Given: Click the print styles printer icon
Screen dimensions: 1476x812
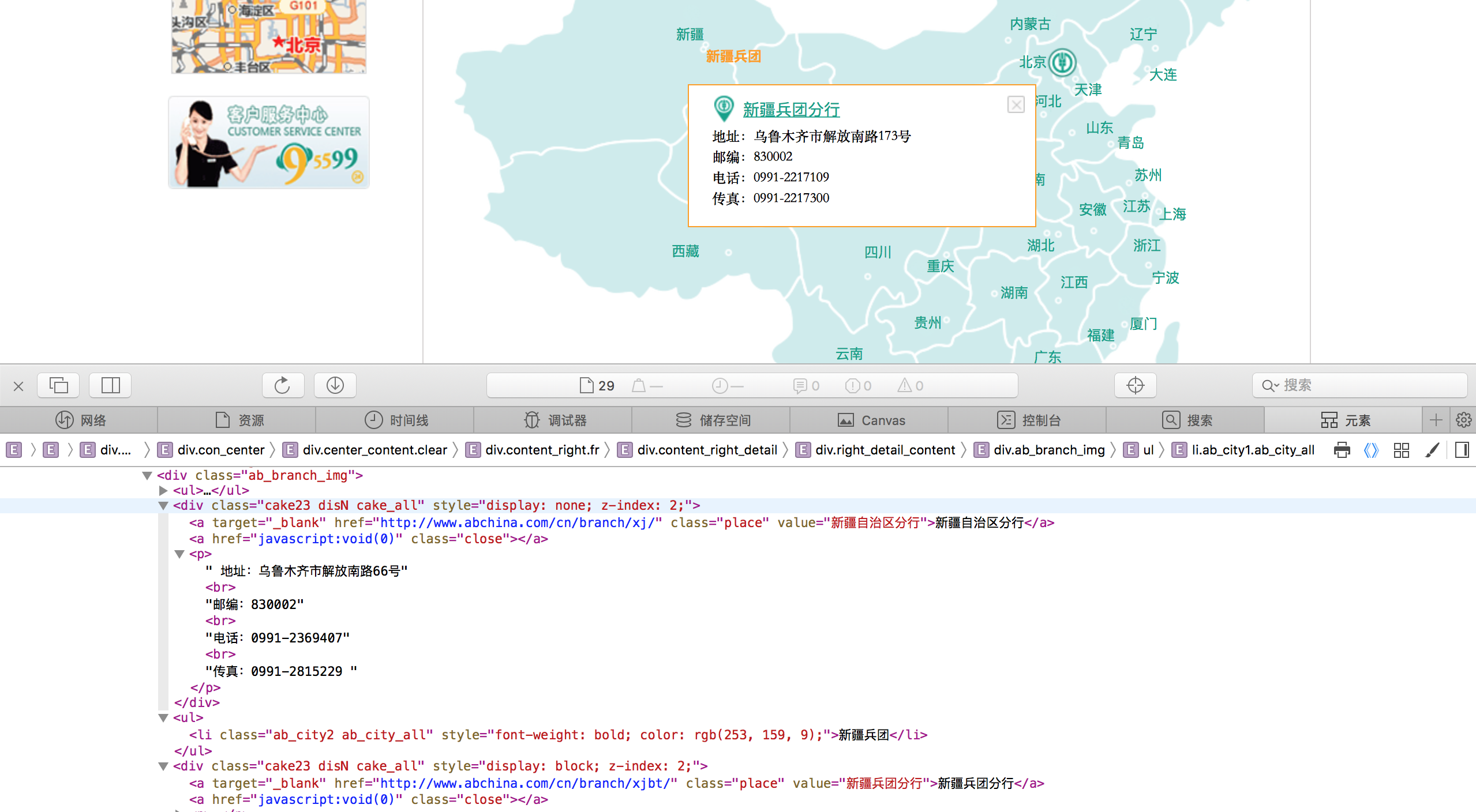Looking at the screenshot, I should point(1342,450).
